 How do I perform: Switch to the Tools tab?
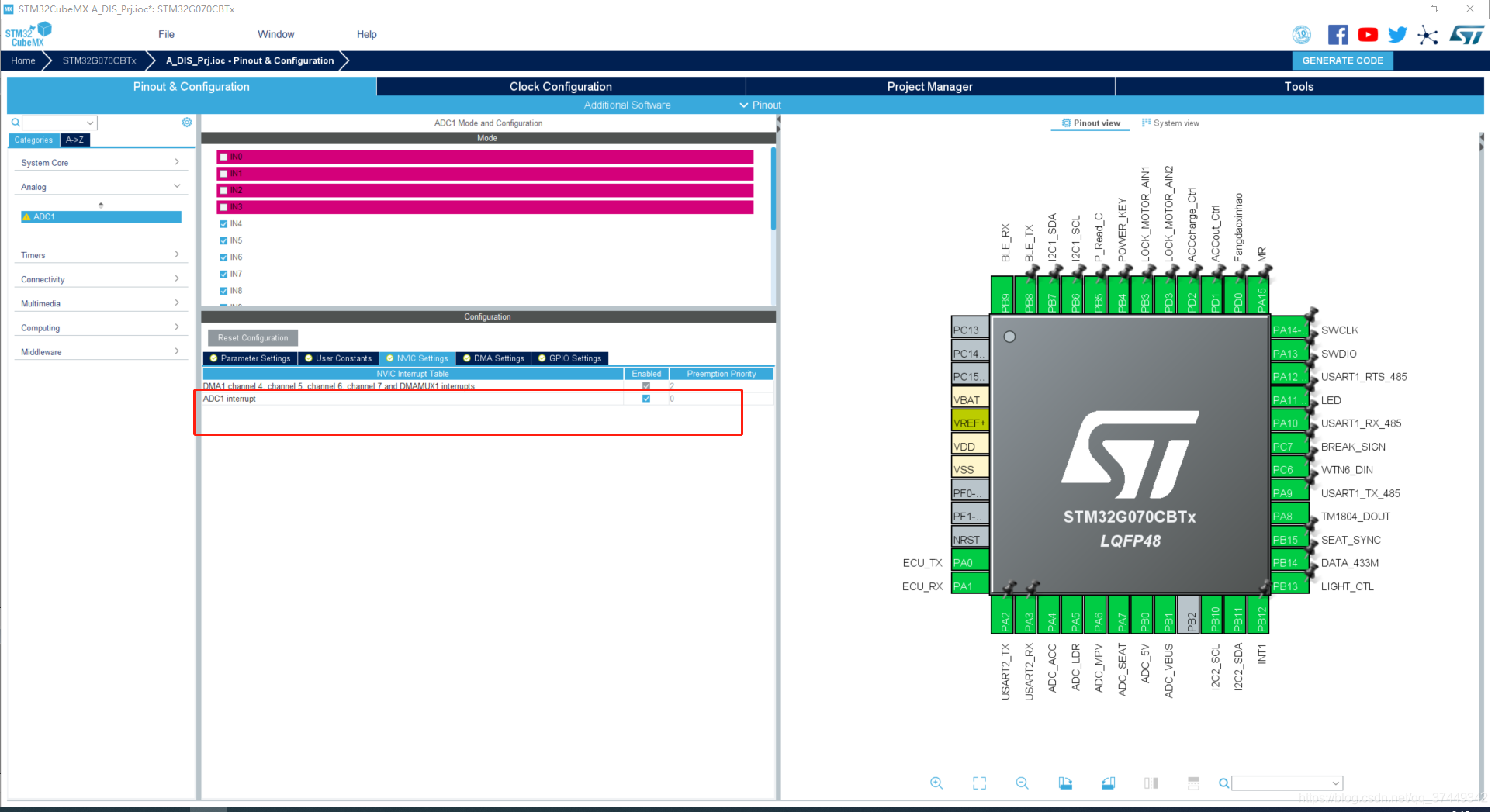(1299, 87)
